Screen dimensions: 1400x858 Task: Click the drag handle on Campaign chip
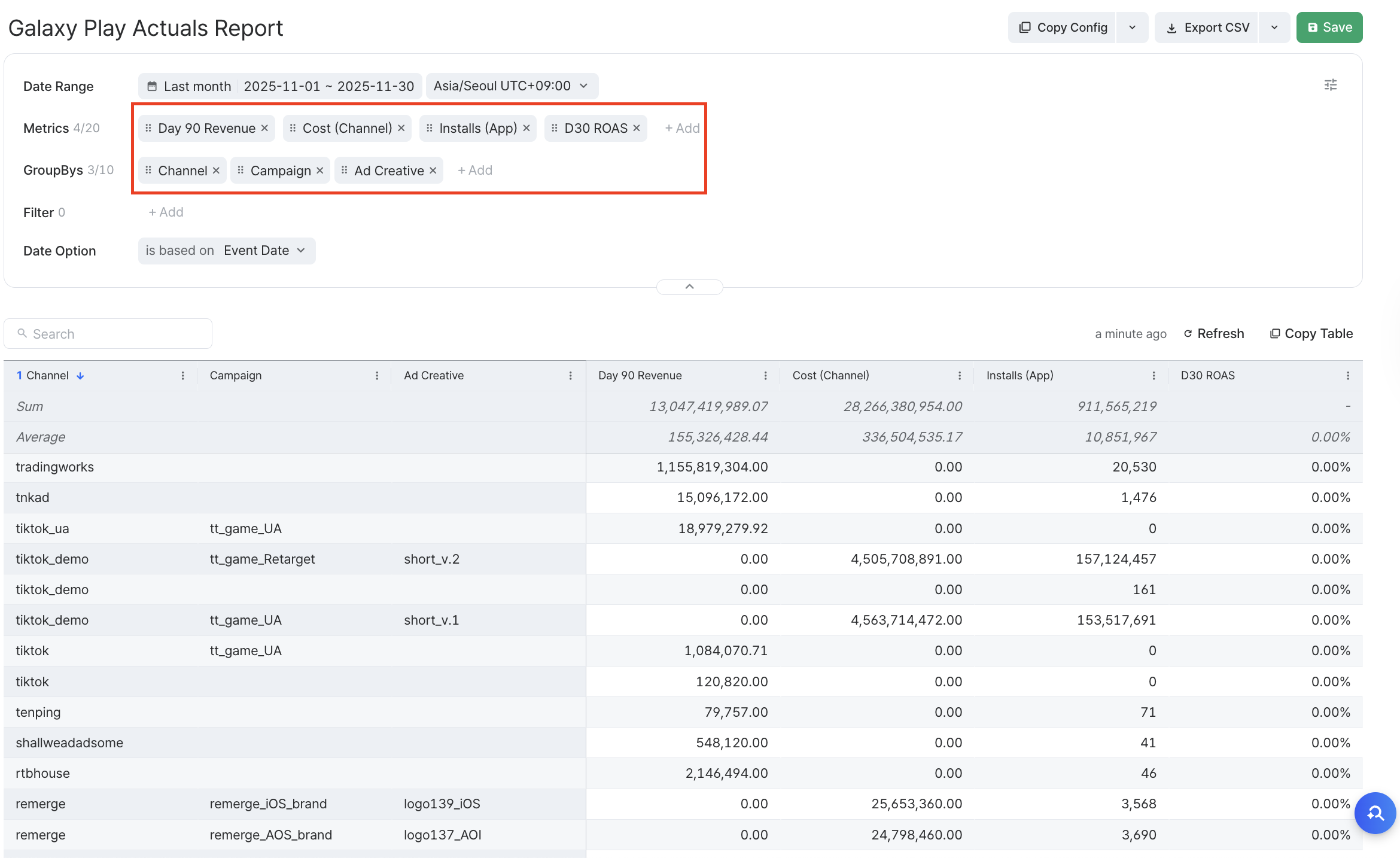(x=241, y=171)
